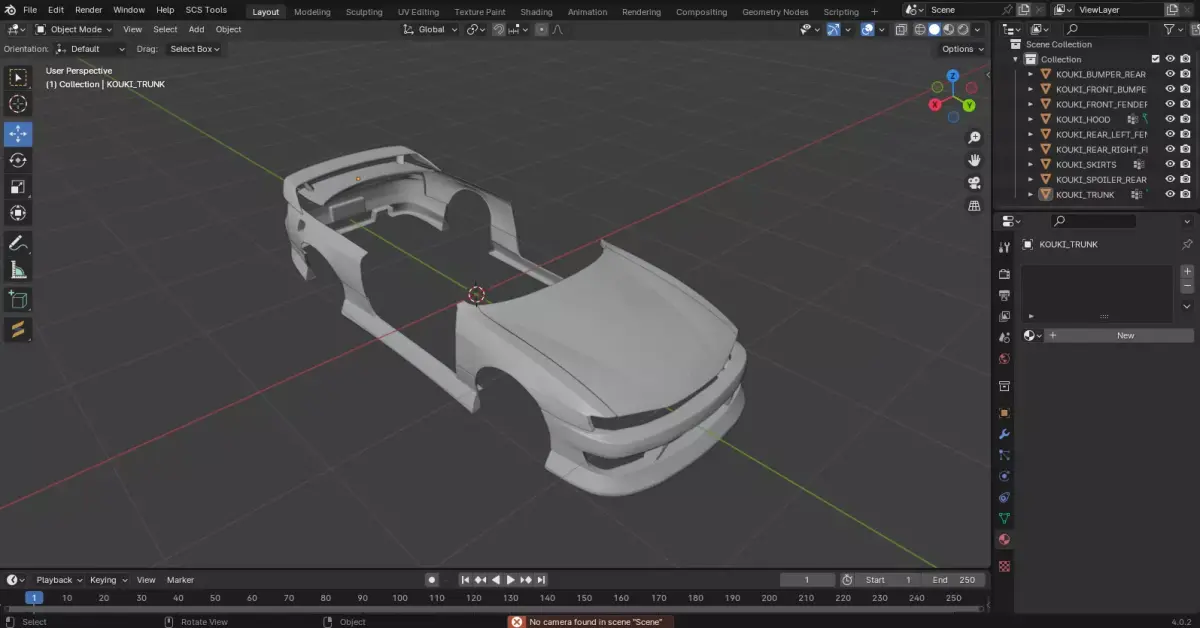Open the Particles properties tab
This screenshot has height=628, width=1200.
(1004, 455)
